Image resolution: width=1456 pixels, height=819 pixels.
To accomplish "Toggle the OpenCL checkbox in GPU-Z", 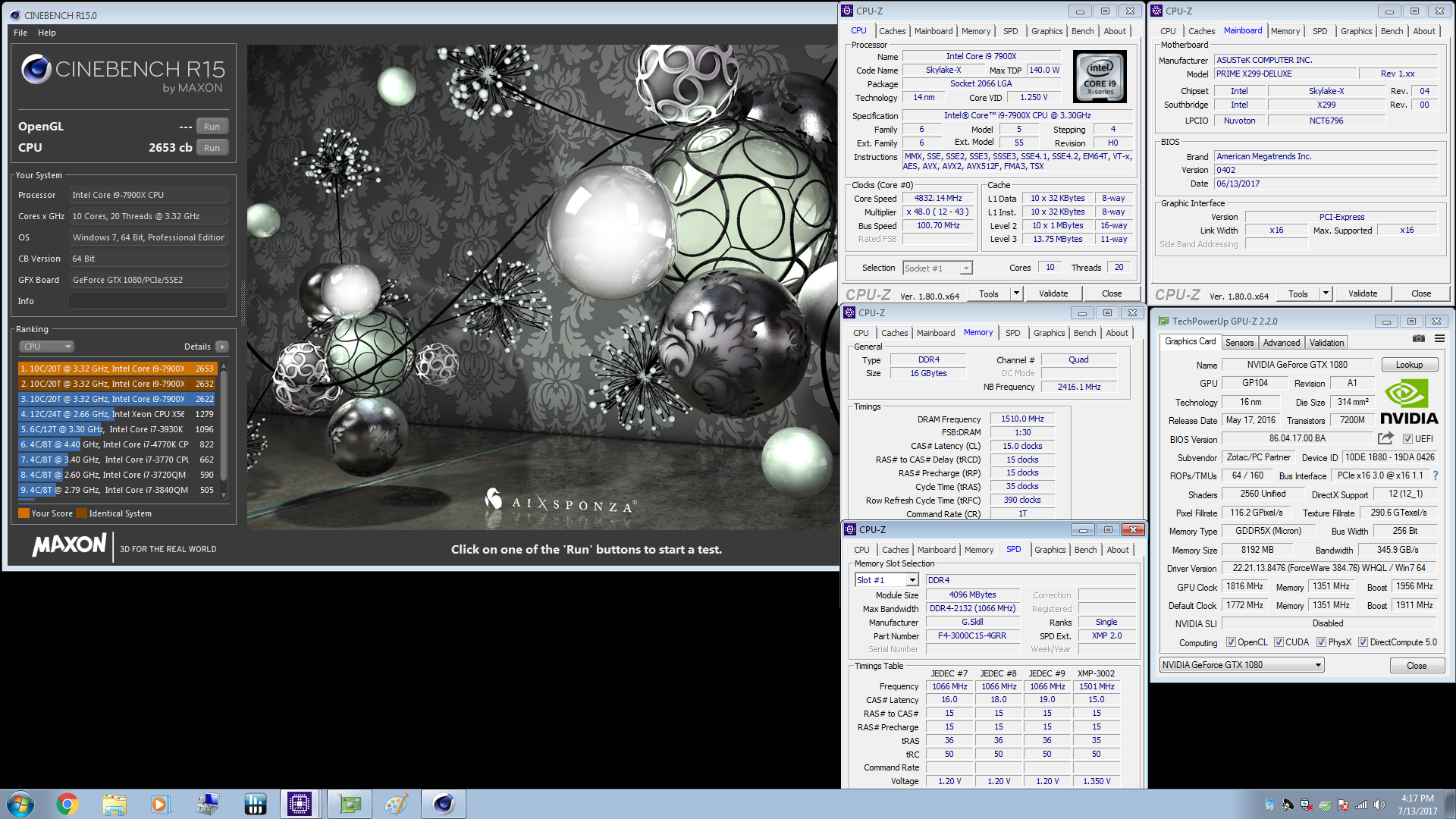I will [1231, 642].
